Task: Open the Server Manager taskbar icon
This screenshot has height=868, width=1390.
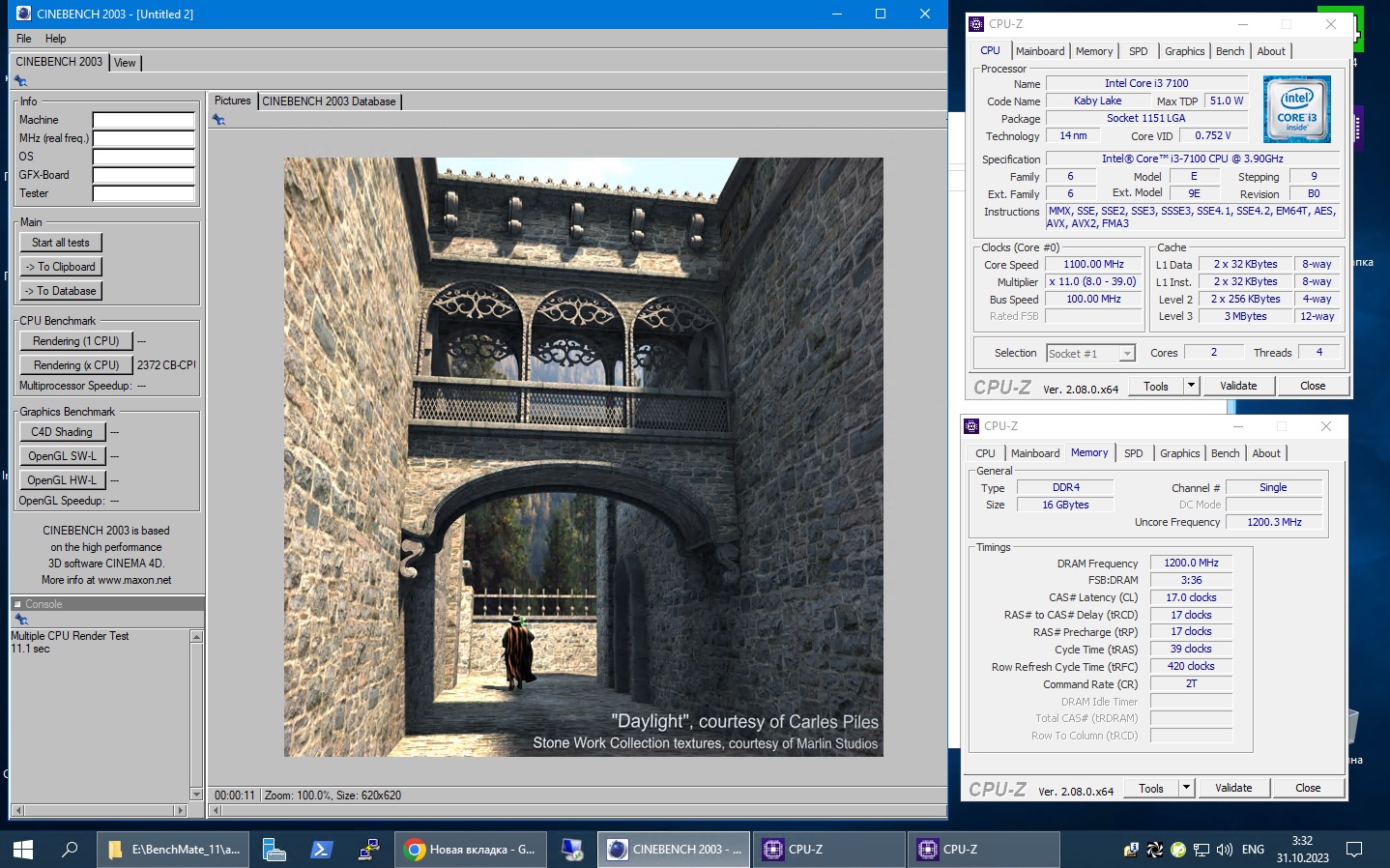Action: coord(275,850)
